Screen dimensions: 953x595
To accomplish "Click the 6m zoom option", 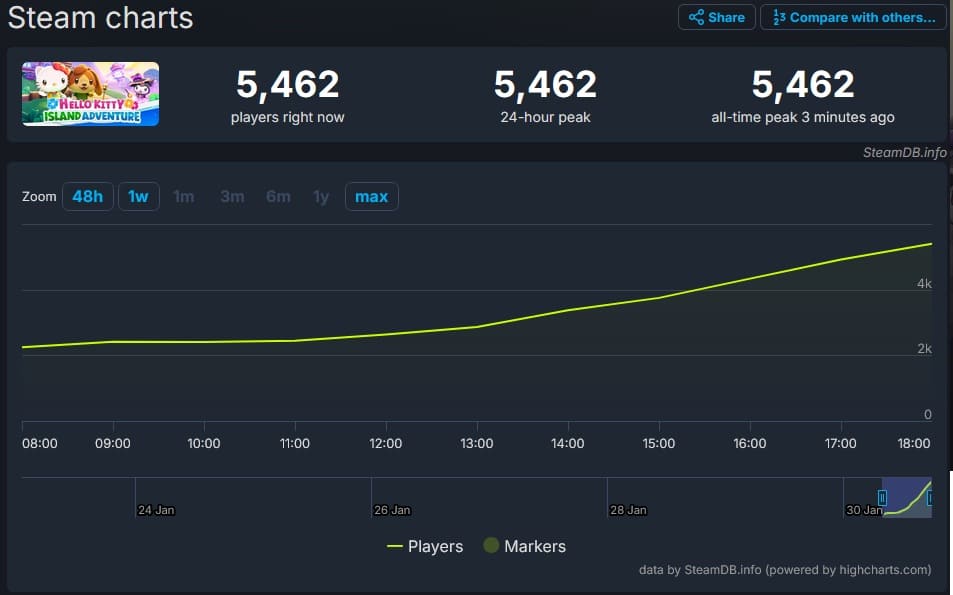I will click(x=278, y=196).
